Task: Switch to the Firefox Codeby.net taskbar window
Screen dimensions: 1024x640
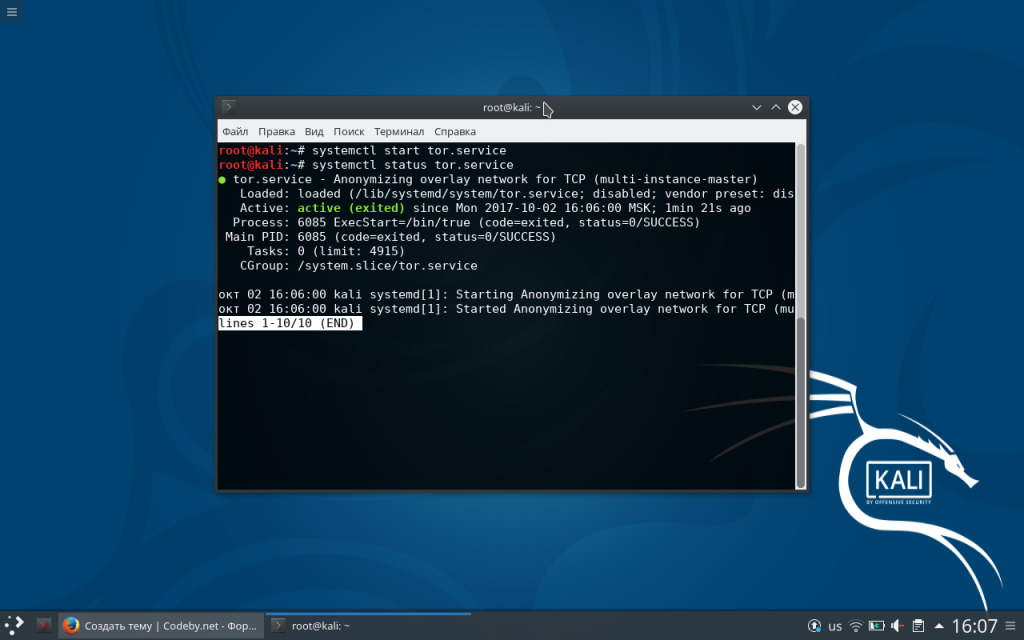Action: 160,626
